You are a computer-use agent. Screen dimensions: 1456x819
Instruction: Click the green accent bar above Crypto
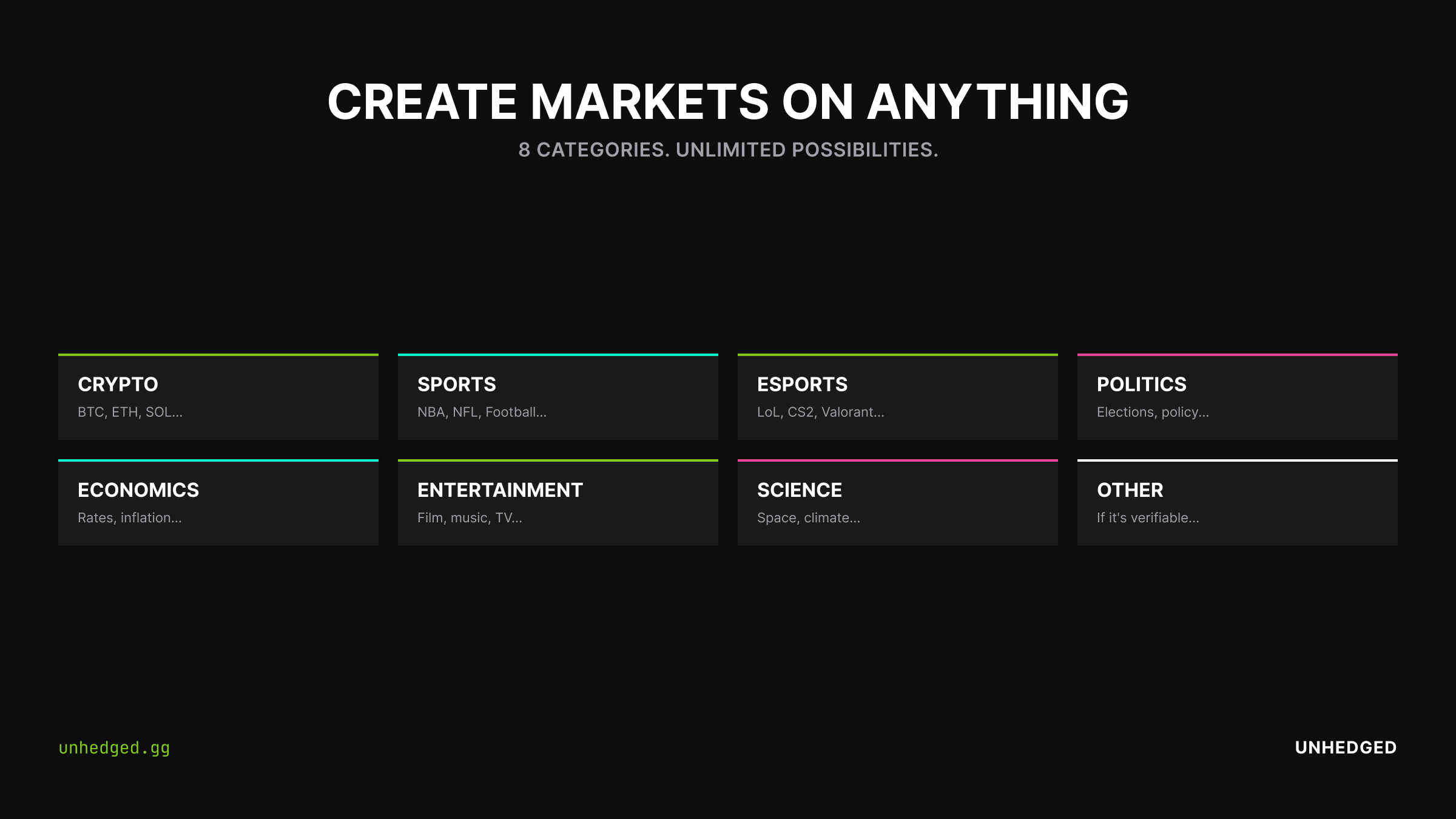click(218, 355)
